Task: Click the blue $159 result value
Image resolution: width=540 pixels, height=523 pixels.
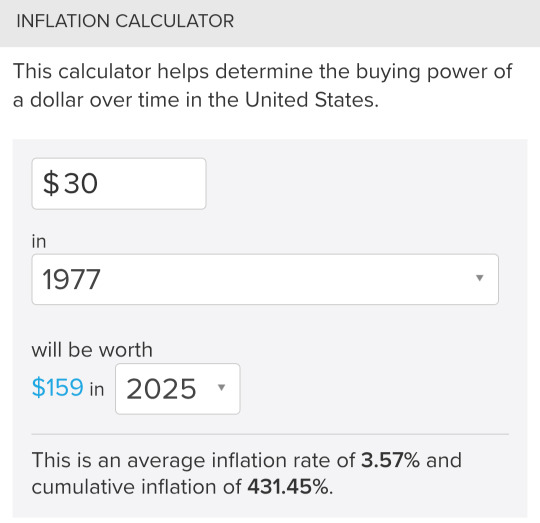Action: (58, 388)
